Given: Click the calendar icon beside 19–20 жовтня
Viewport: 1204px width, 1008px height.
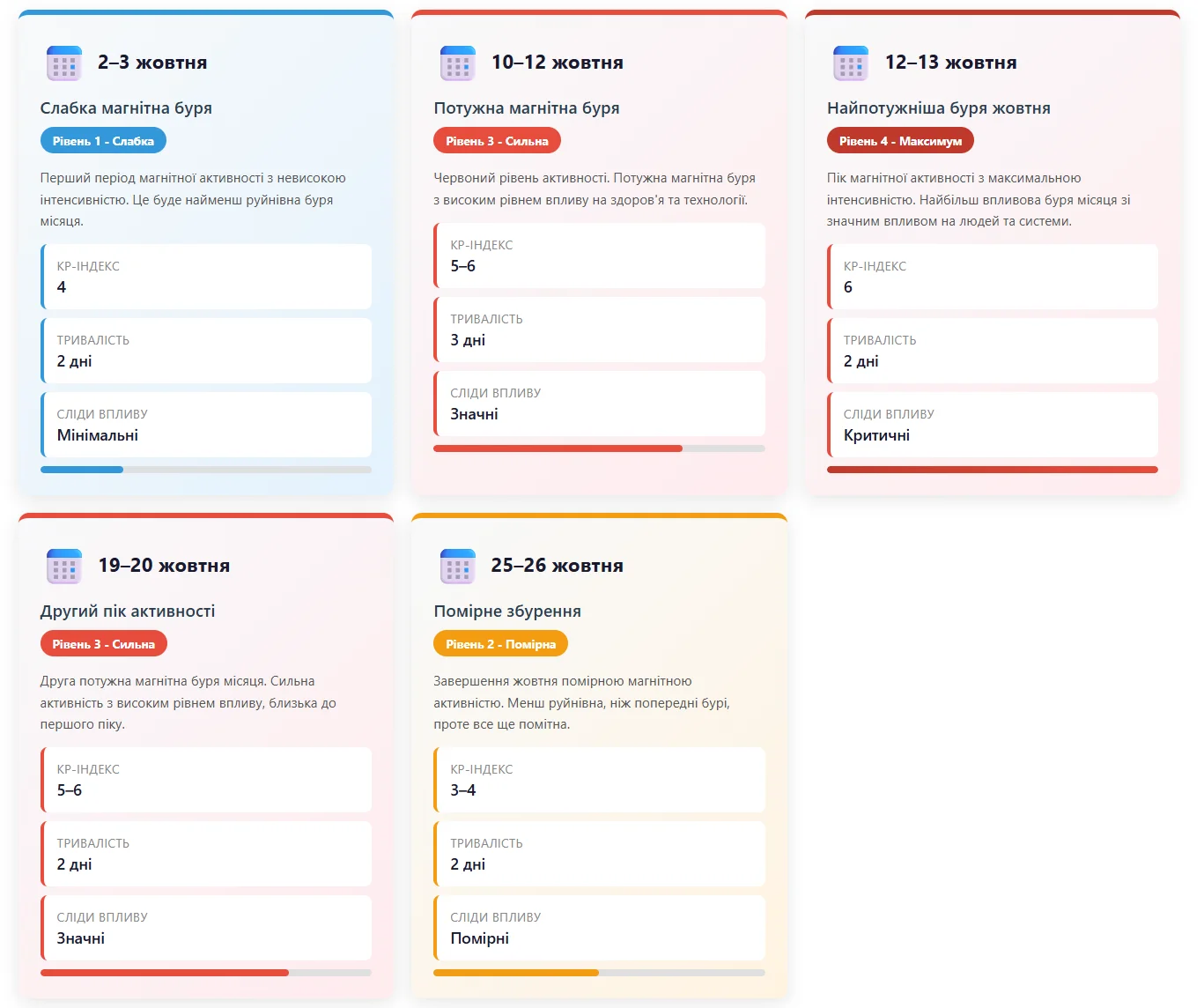Looking at the screenshot, I should [x=64, y=567].
